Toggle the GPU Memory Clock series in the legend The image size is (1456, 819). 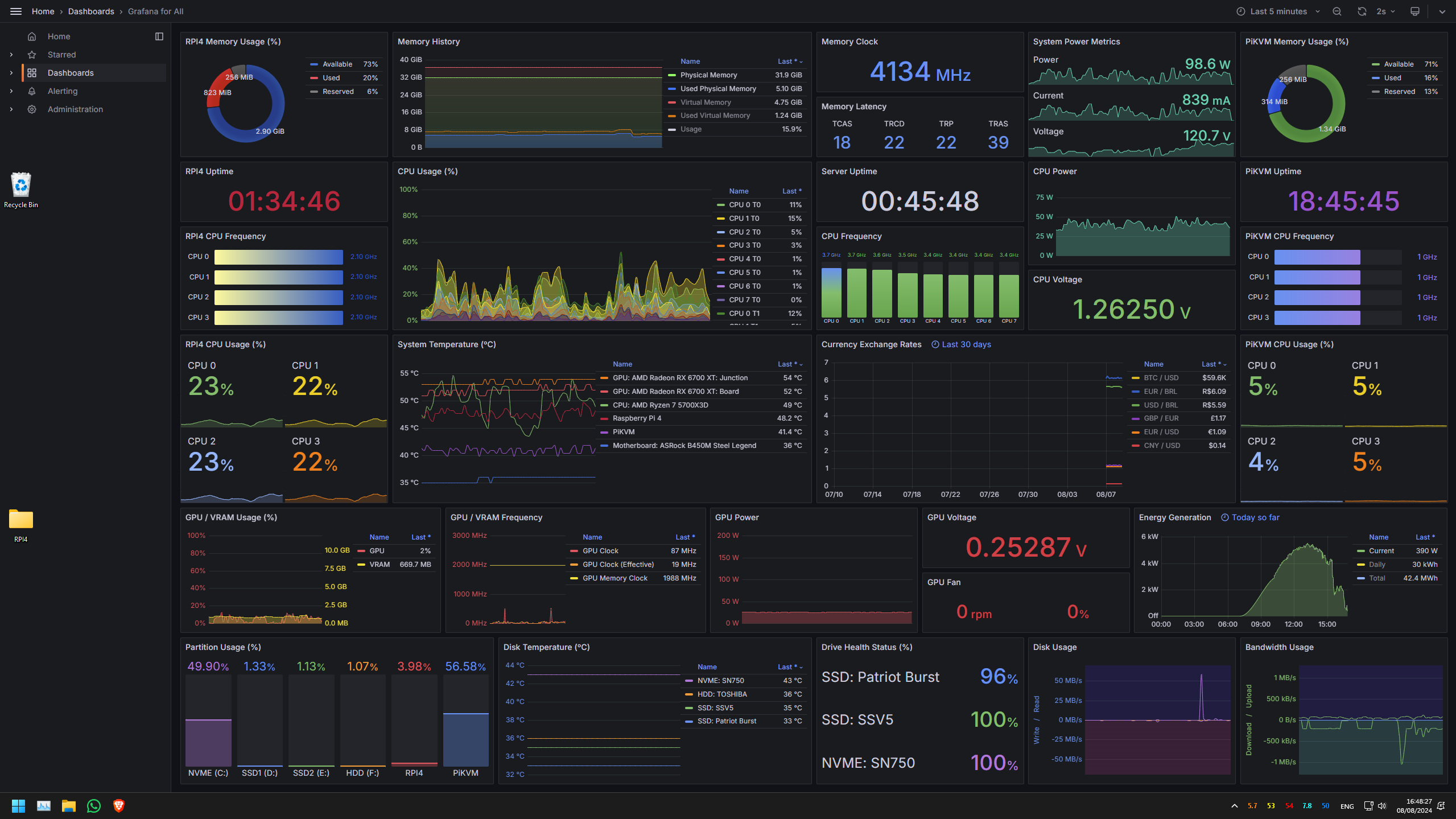point(614,578)
